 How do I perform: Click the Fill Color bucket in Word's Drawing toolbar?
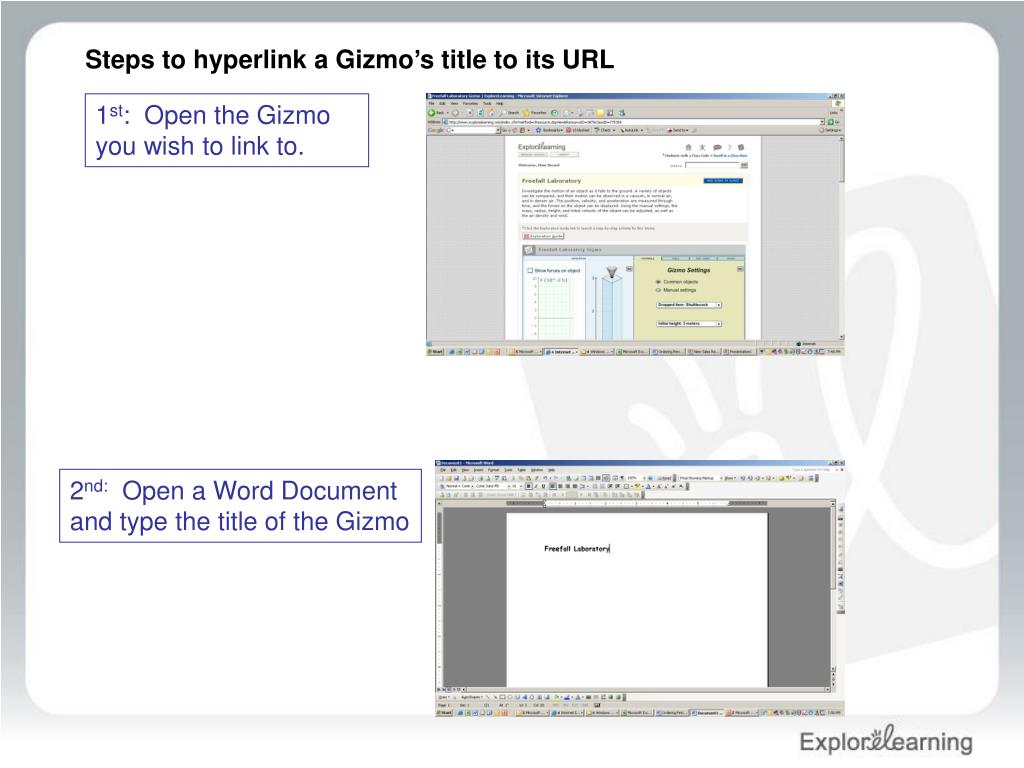558,697
